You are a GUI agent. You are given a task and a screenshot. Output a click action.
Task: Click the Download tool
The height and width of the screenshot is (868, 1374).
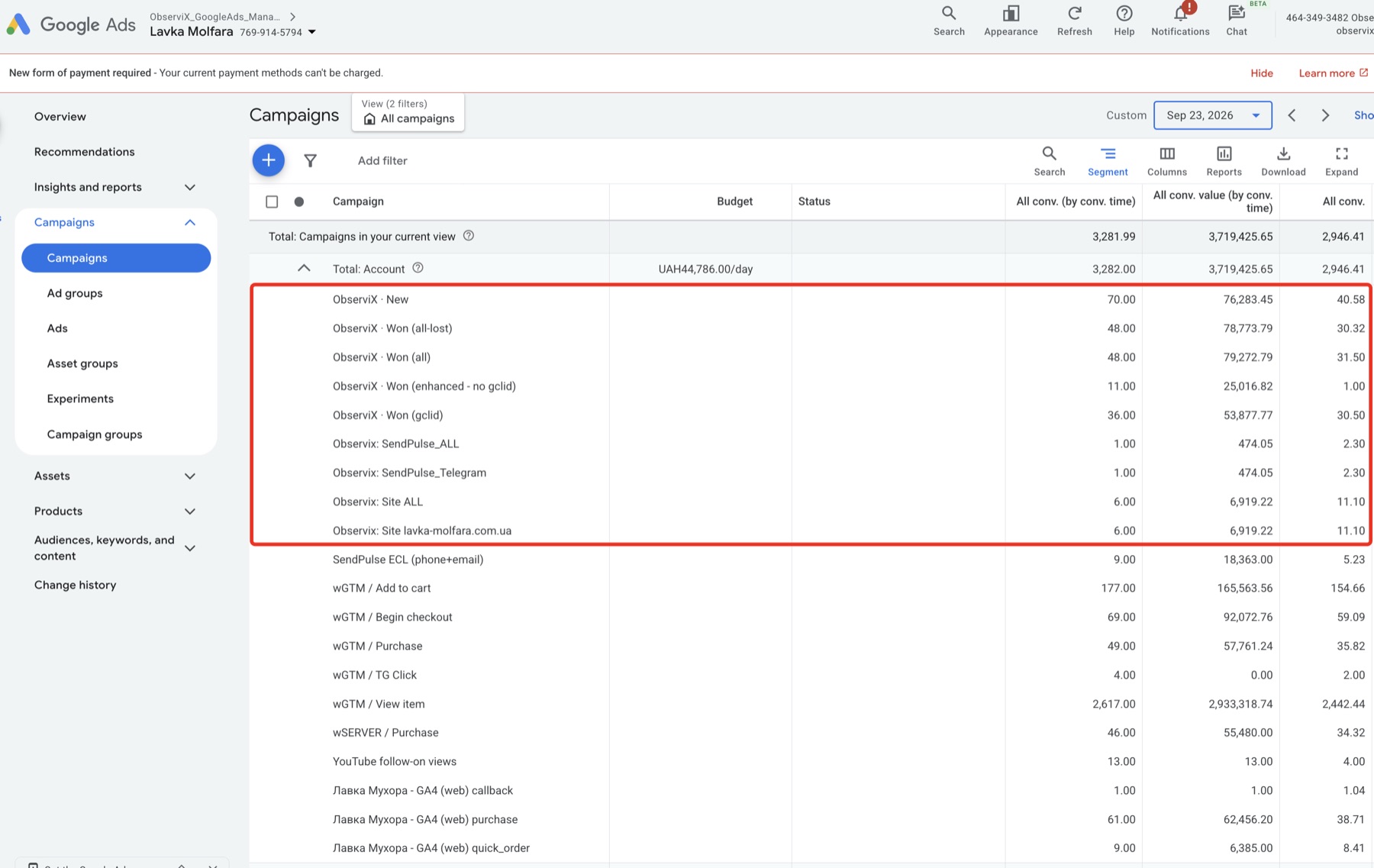(1283, 161)
